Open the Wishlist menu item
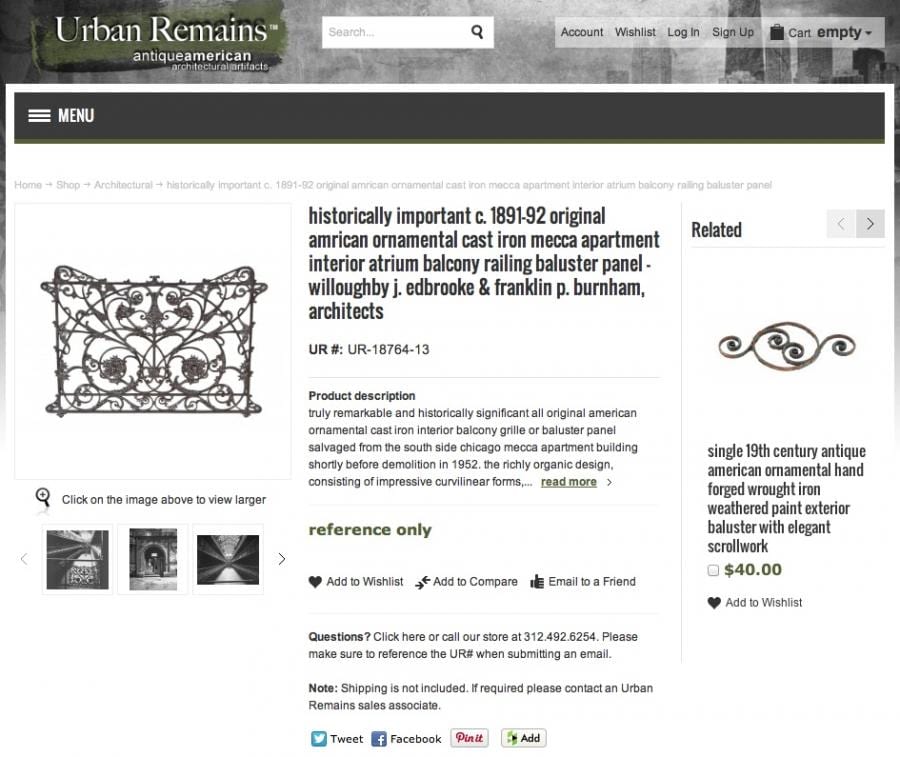The height and width of the screenshot is (757, 900). pos(635,32)
